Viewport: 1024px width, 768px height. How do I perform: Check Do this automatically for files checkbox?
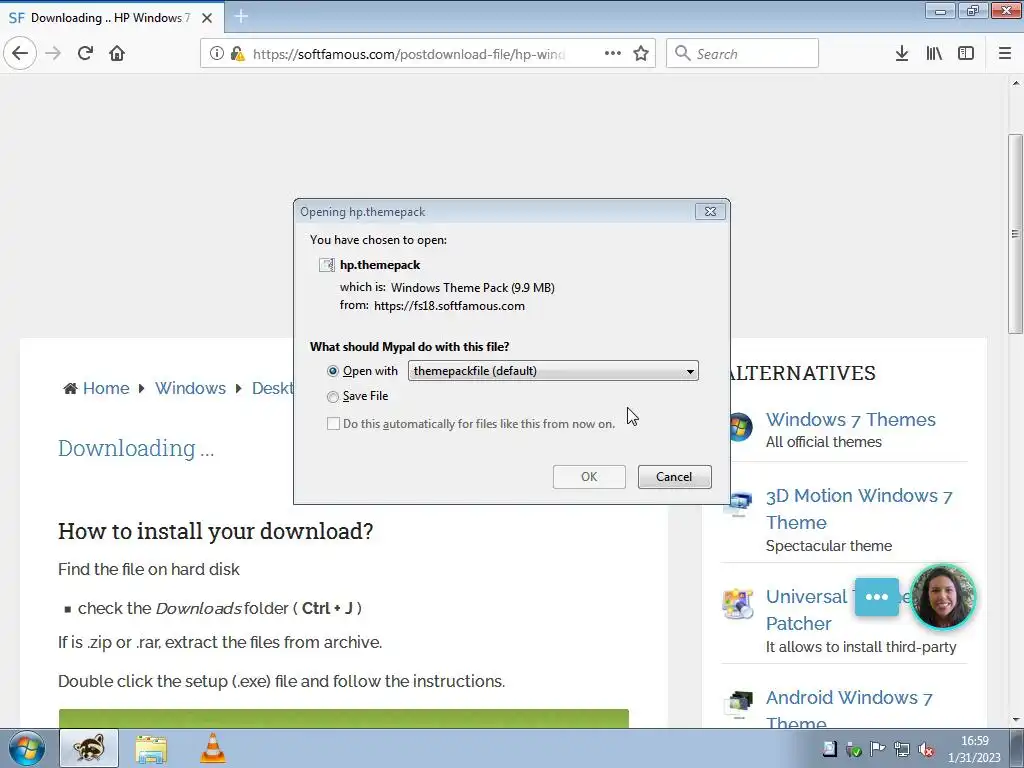[x=333, y=424]
